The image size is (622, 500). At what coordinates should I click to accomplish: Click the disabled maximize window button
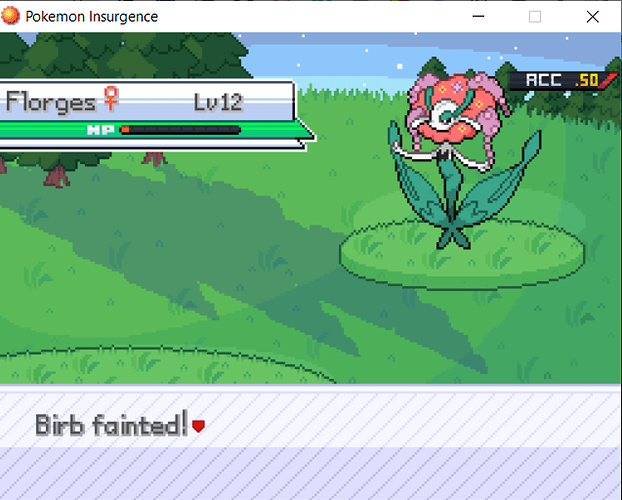click(x=535, y=16)
